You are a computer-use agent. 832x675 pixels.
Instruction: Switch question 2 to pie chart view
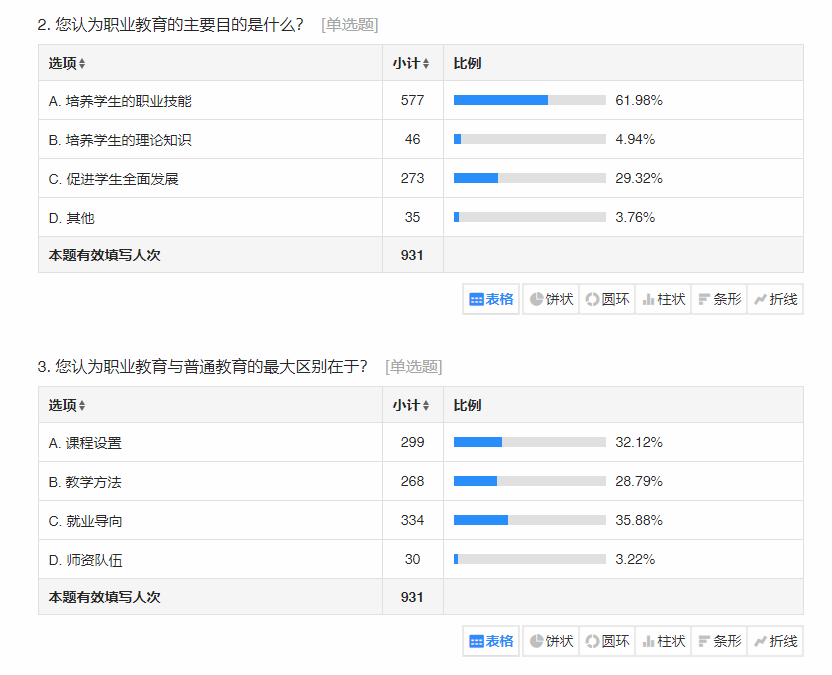pyautogui.click(x=551, y=299)
